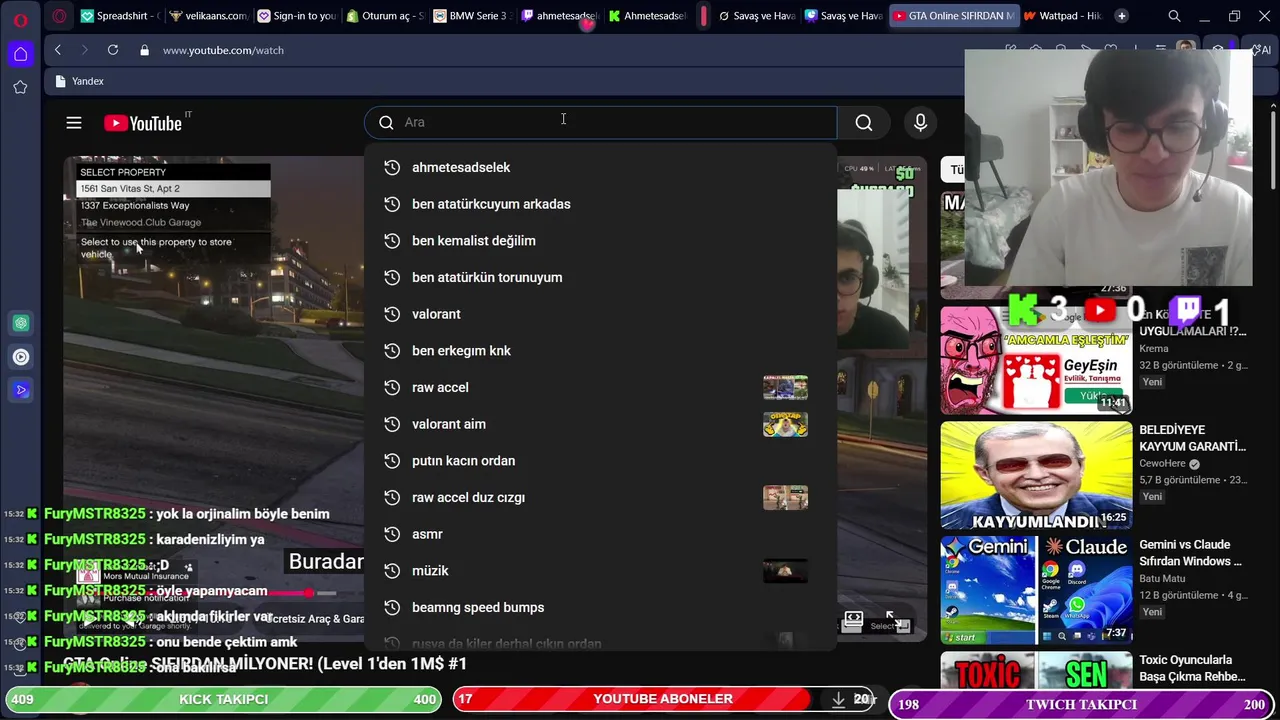This screenshot has width=1280, height=720.
Task: Switch to the Kick Ahmetesadselek tab
Action: pyautogui.click(x=648, y=16)
